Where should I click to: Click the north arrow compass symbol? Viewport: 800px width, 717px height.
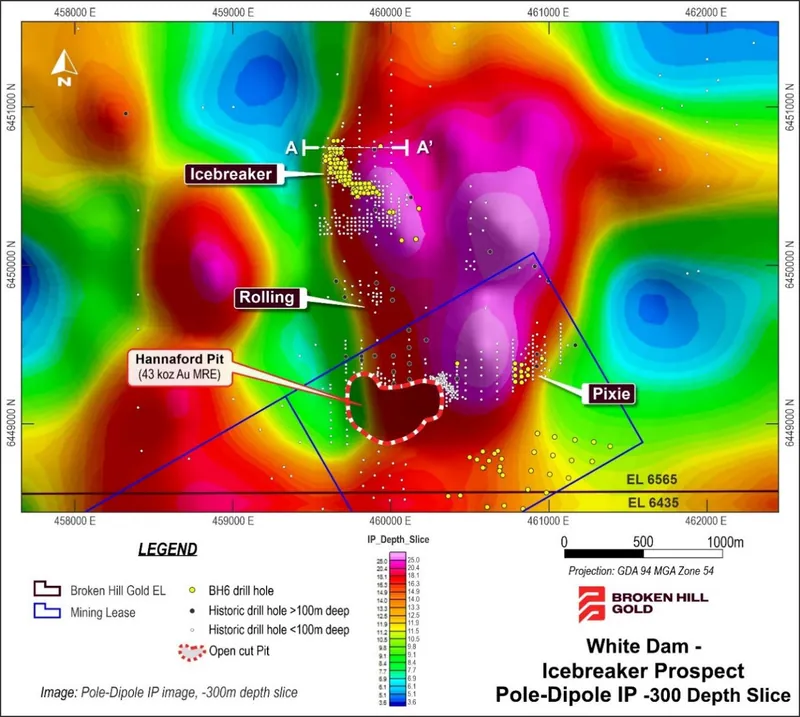pyautogui.click(x=64, y=68)
